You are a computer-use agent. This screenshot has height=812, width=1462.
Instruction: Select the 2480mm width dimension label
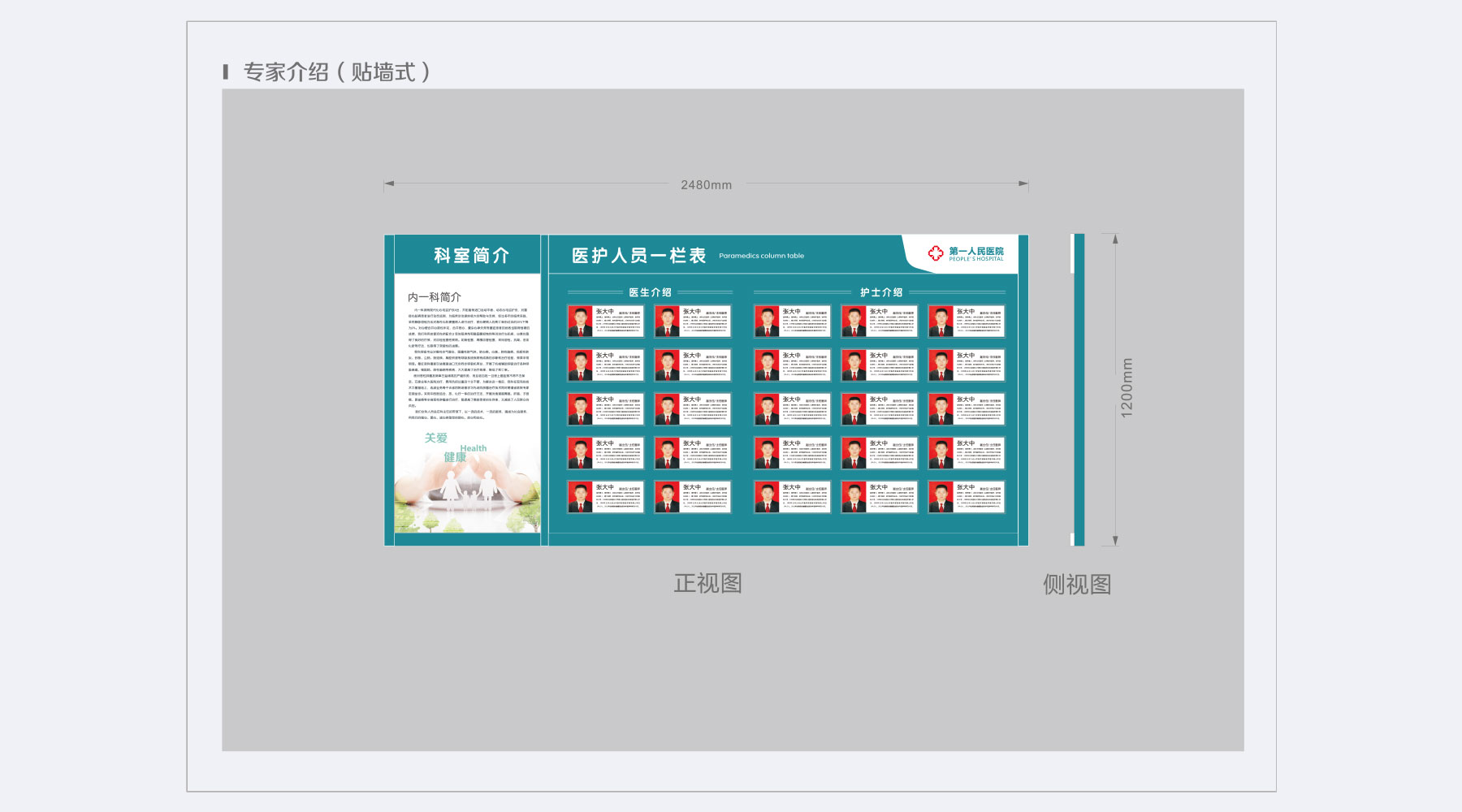(706, 185)
